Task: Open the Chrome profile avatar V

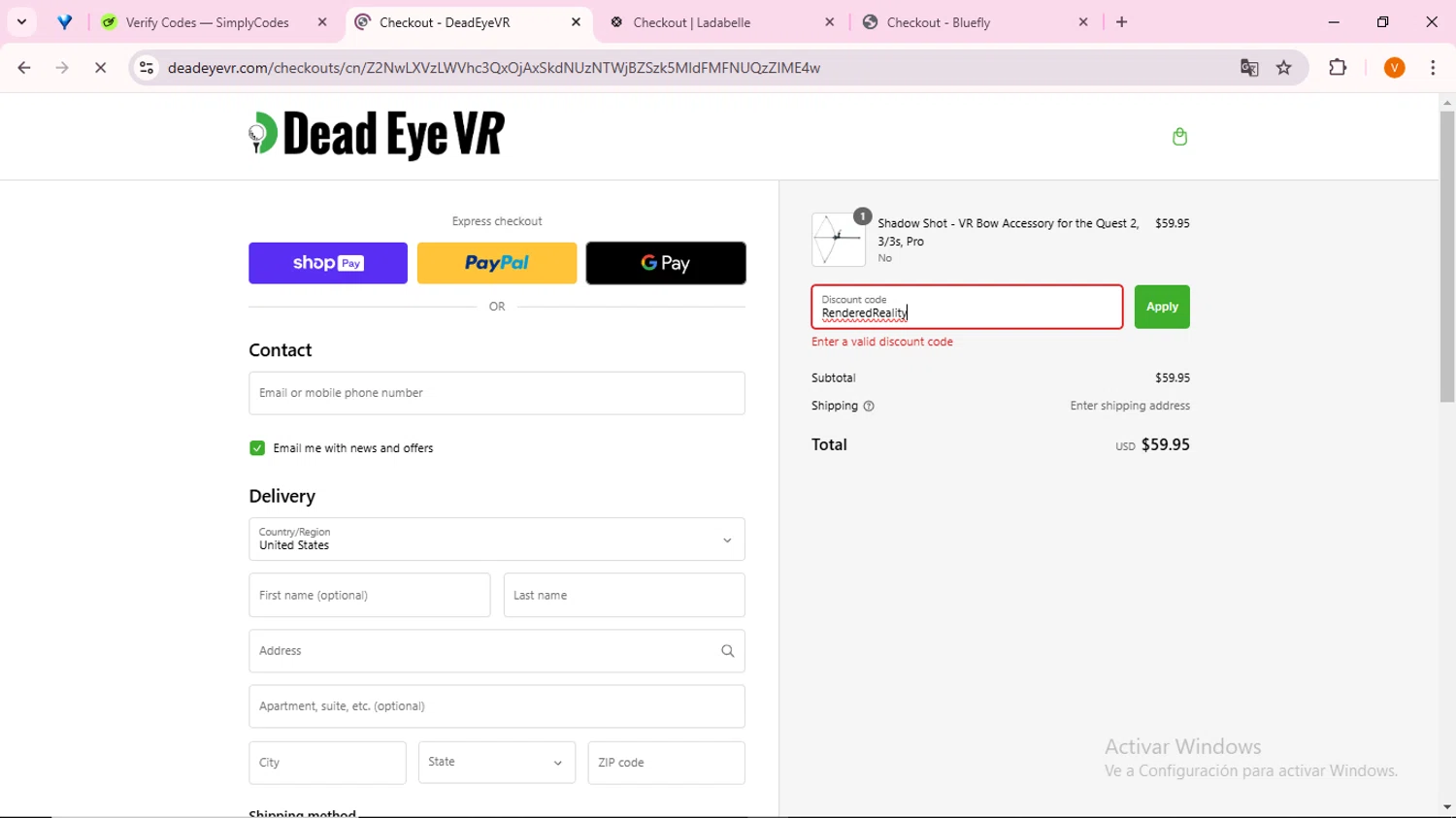Action: pos(1395,68)
